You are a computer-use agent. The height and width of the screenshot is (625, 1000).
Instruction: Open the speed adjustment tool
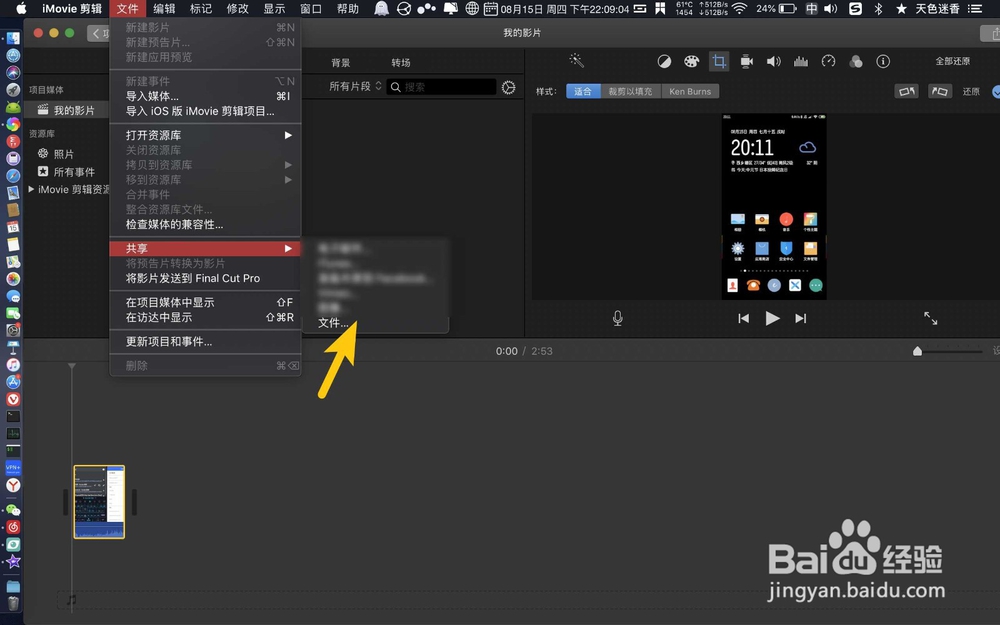828,61
